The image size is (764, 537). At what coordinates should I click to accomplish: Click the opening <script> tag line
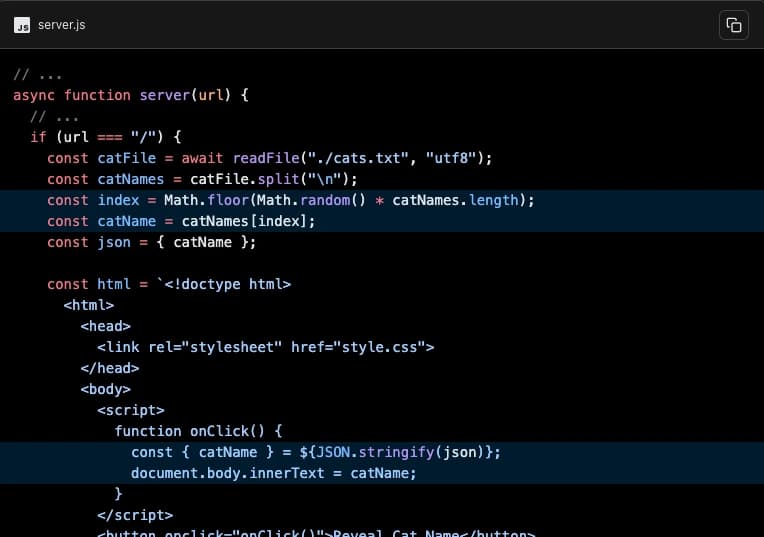131,410
